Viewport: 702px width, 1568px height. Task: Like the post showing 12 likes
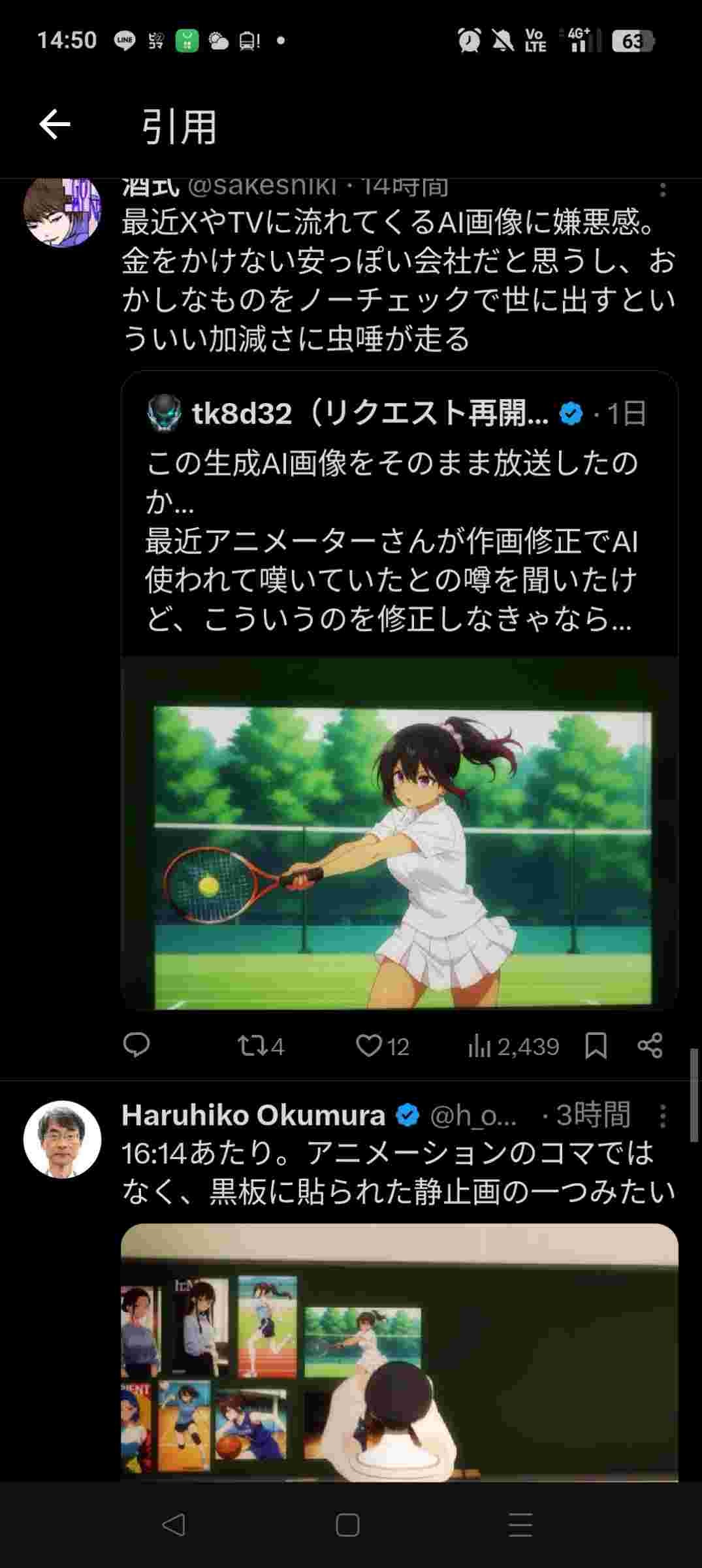(x=383, y=1046)
